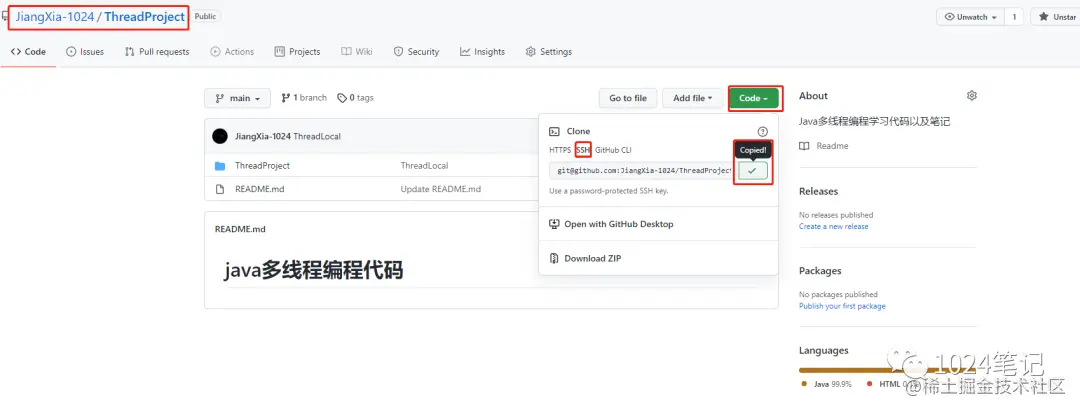Viewport: 1080px width, 411px height.
Task: Open the Pull requests tab
Action: (157, 52)
